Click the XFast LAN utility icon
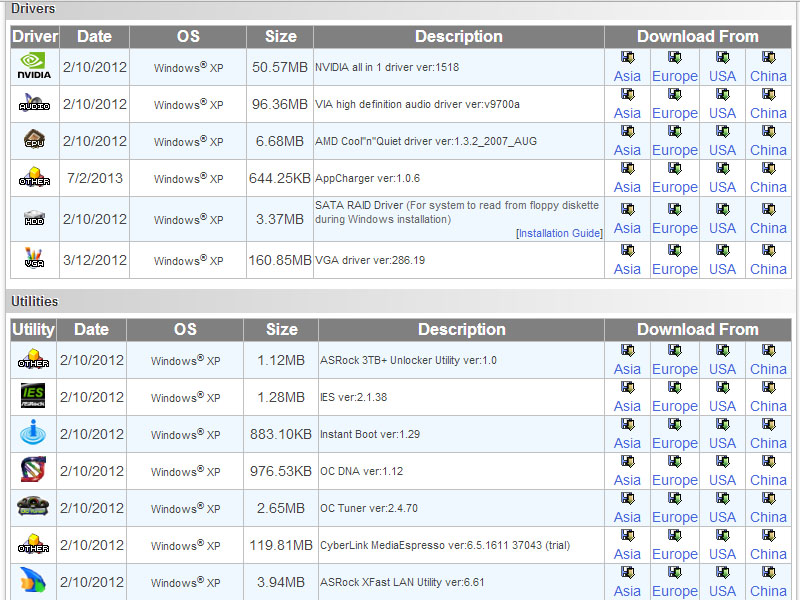 click(33, 581)
